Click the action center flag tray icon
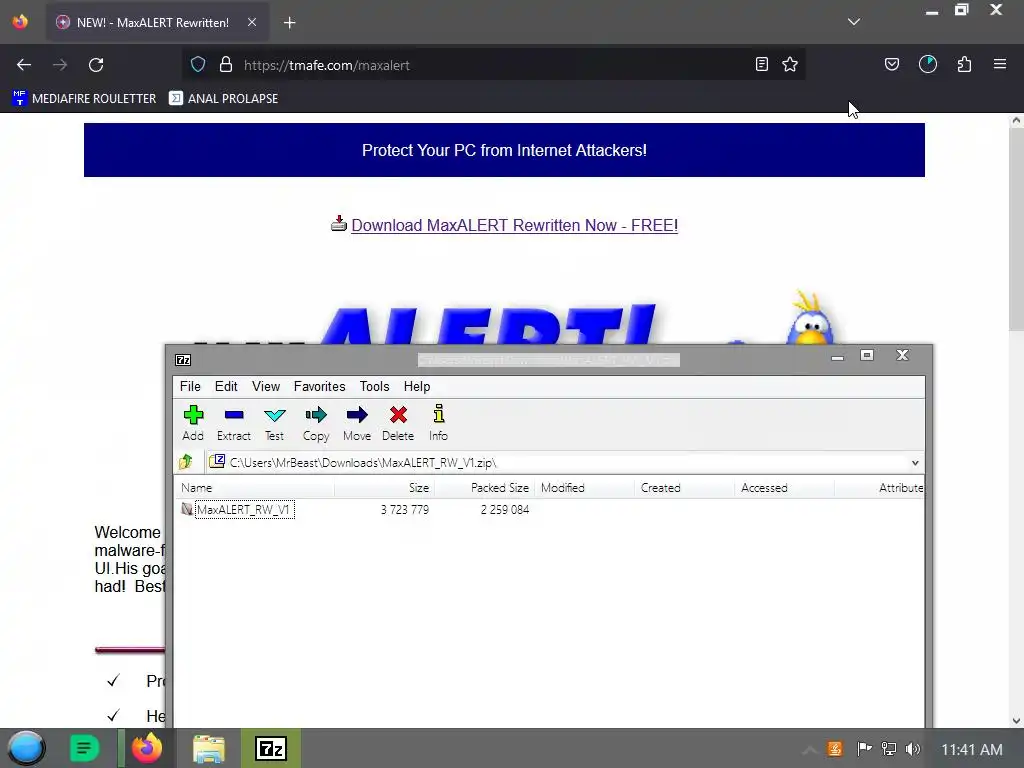The width and height of the screenshot is (1024, 768). coord(864,749)
